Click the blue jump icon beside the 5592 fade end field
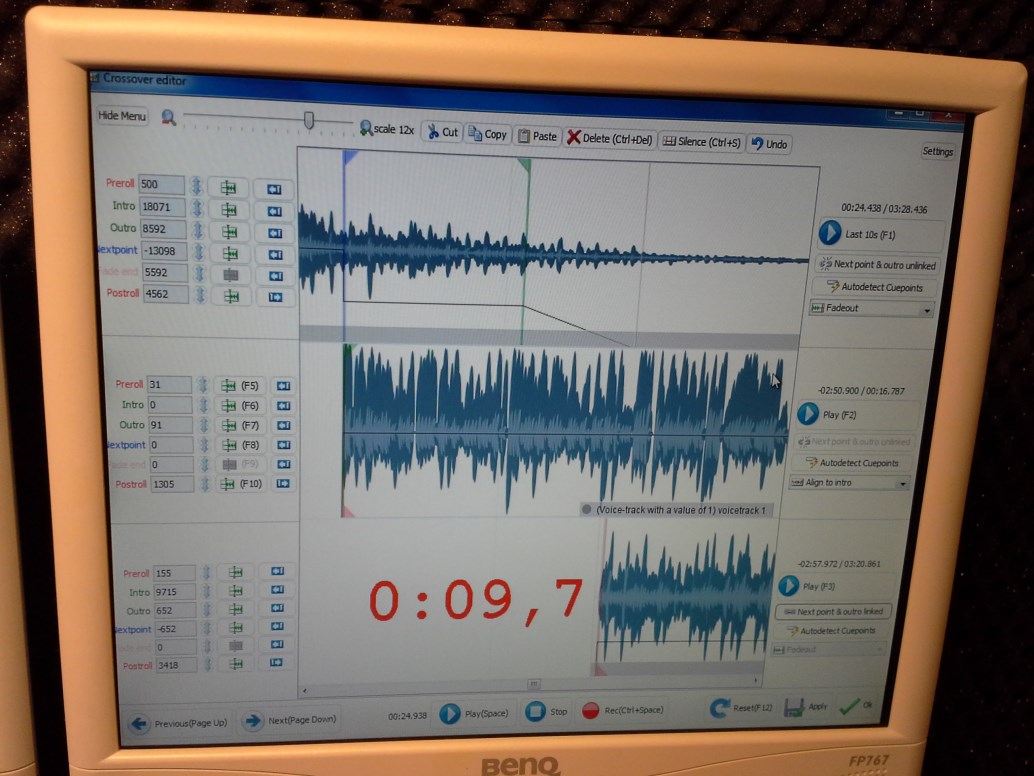 pos(276,276)
